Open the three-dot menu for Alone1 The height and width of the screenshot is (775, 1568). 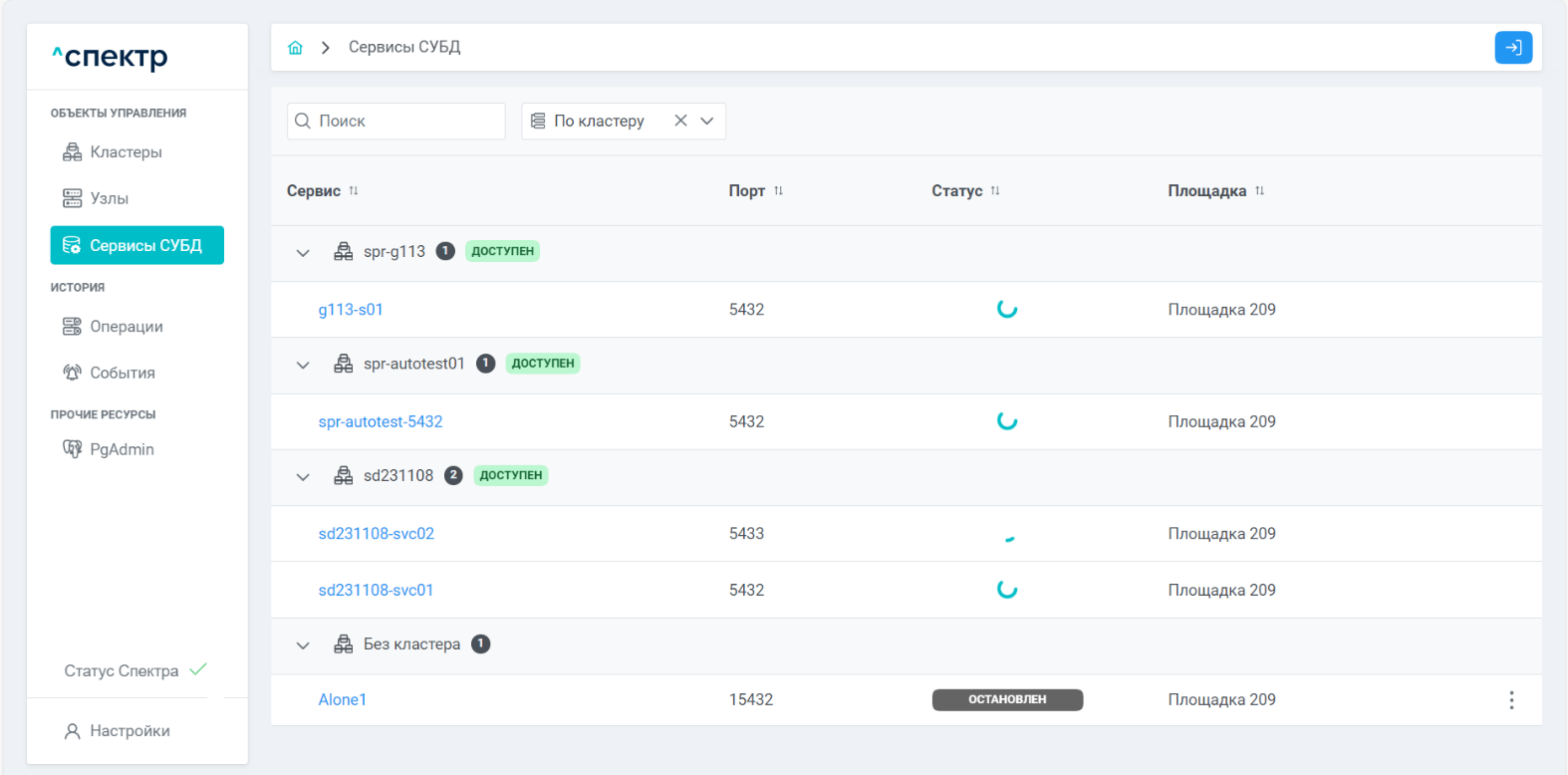click(x=1510, y=700)
